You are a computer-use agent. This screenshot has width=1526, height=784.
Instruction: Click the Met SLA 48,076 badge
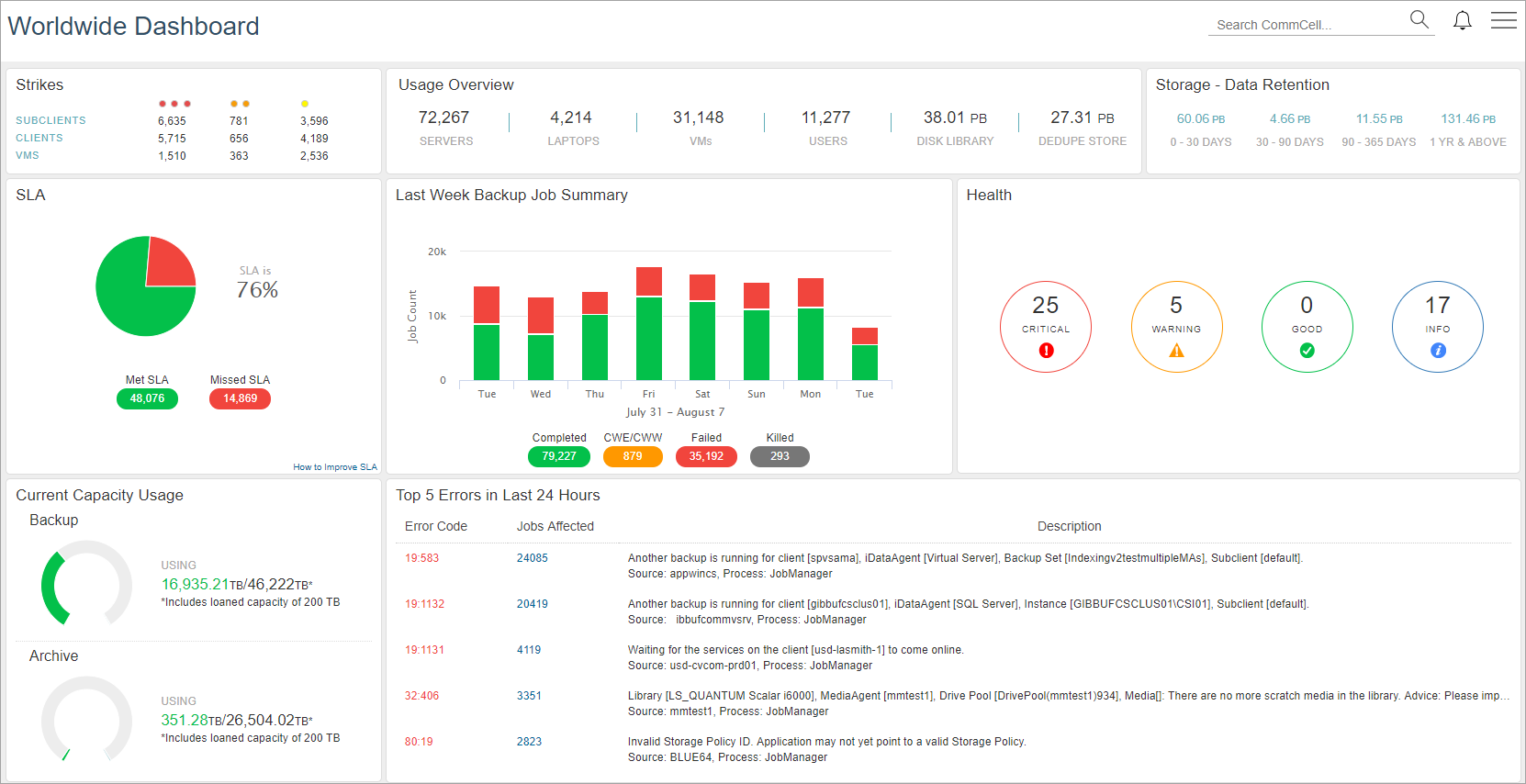coord(147,398)
